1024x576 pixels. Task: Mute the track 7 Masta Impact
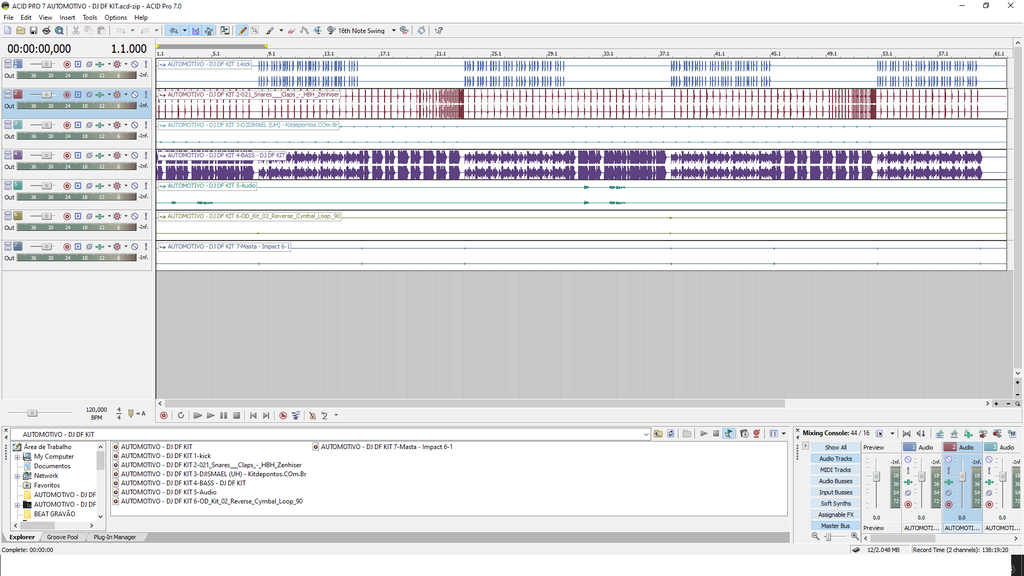coord(135,247)
